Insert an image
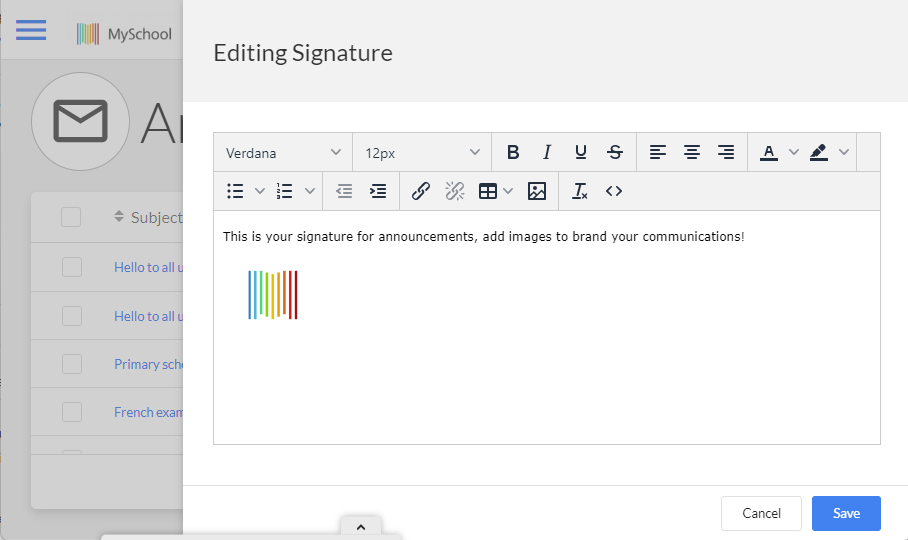Image resolution: width=908 pixels, height=540 pixels. 537,191
